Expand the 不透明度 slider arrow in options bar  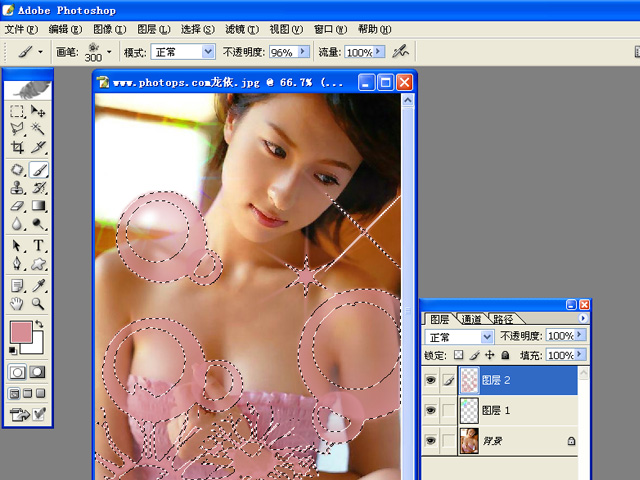(303, 51)
